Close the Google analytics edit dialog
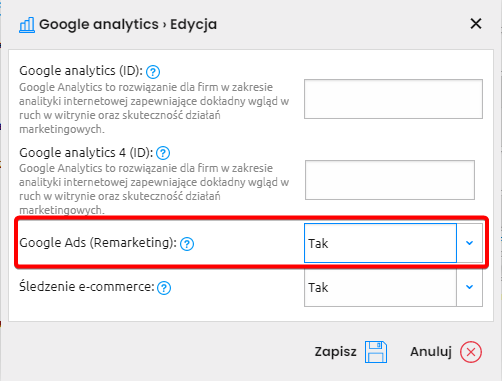This screenshot has height=381, width=502. click(x=476, y=24)
